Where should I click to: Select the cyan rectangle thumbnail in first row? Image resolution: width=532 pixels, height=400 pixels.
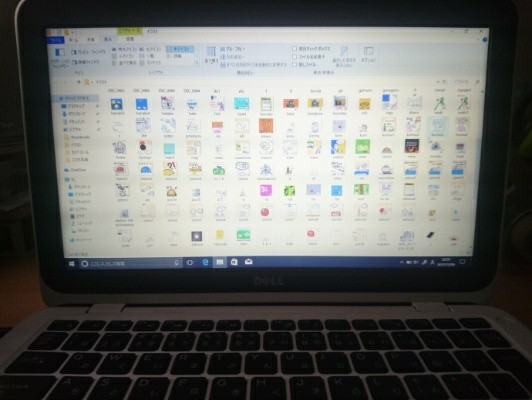point(242,103)
